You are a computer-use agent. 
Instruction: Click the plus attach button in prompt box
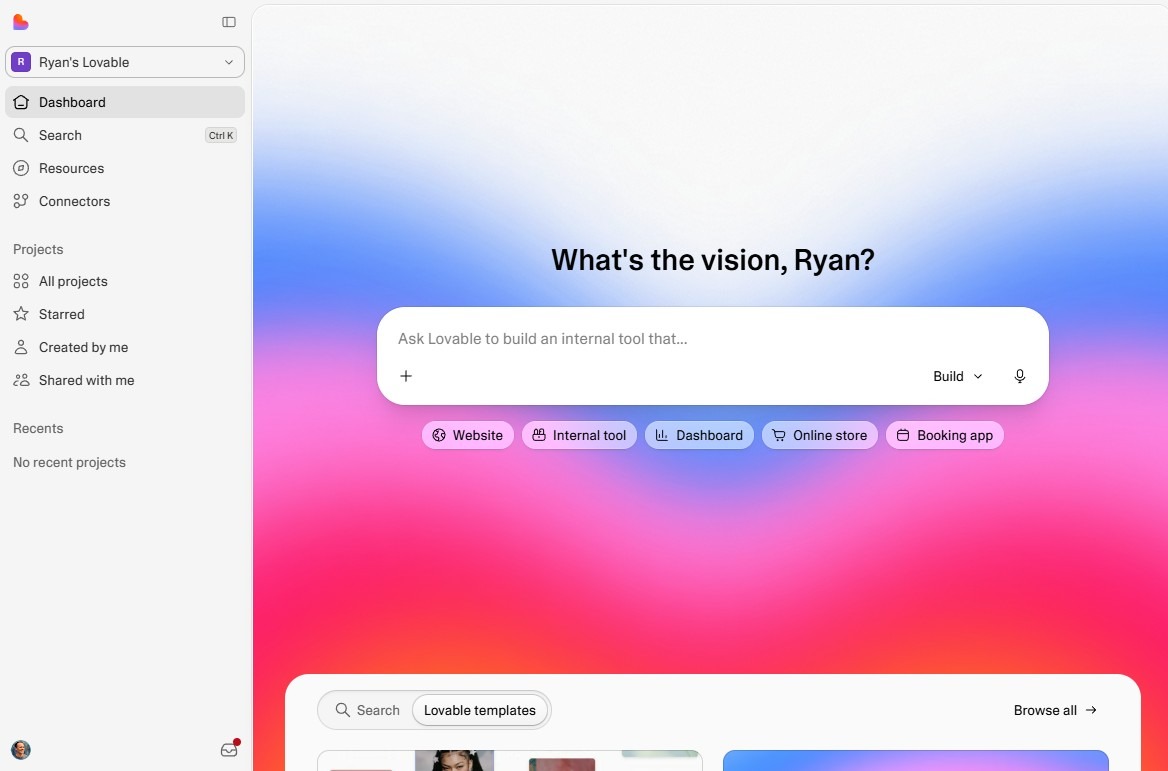click(406, 376)
